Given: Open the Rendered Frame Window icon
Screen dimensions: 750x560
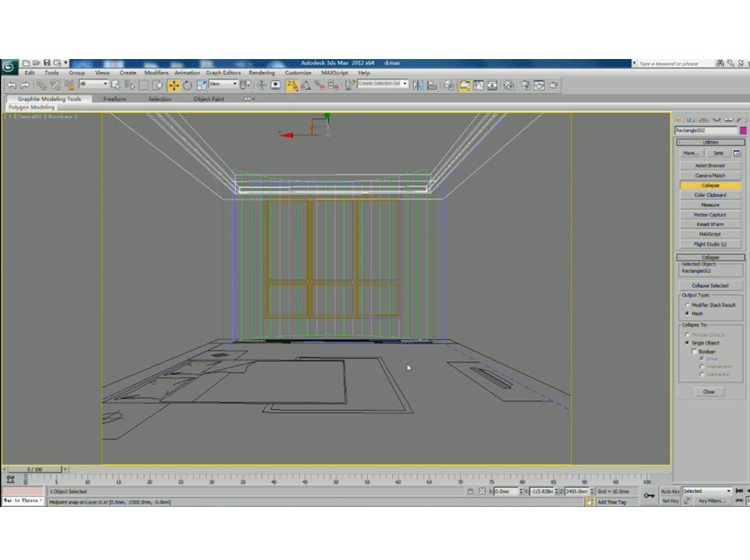Looking at the screenshot, I should 539,85.
